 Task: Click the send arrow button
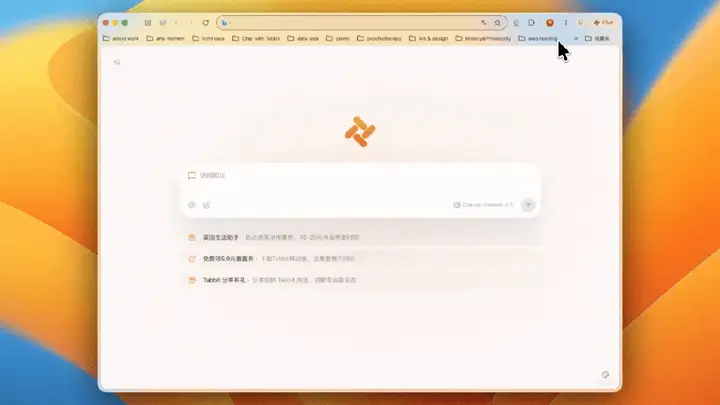[528, 205]
